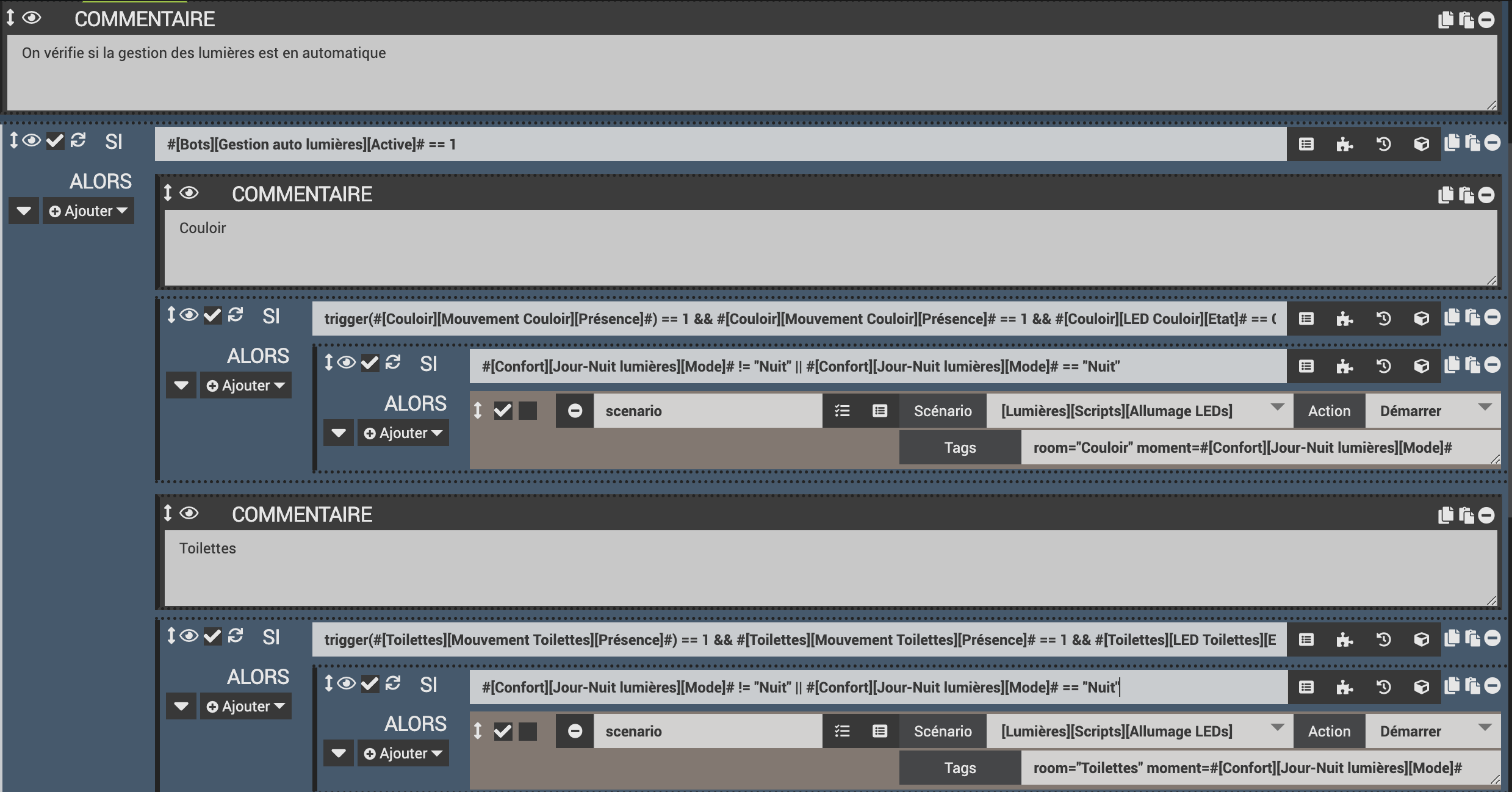Click cube icon on Toilettes trigger condition row
Image resolution: width=1512 pixels, height=792 pixels.
click(x=1422, y=639)
